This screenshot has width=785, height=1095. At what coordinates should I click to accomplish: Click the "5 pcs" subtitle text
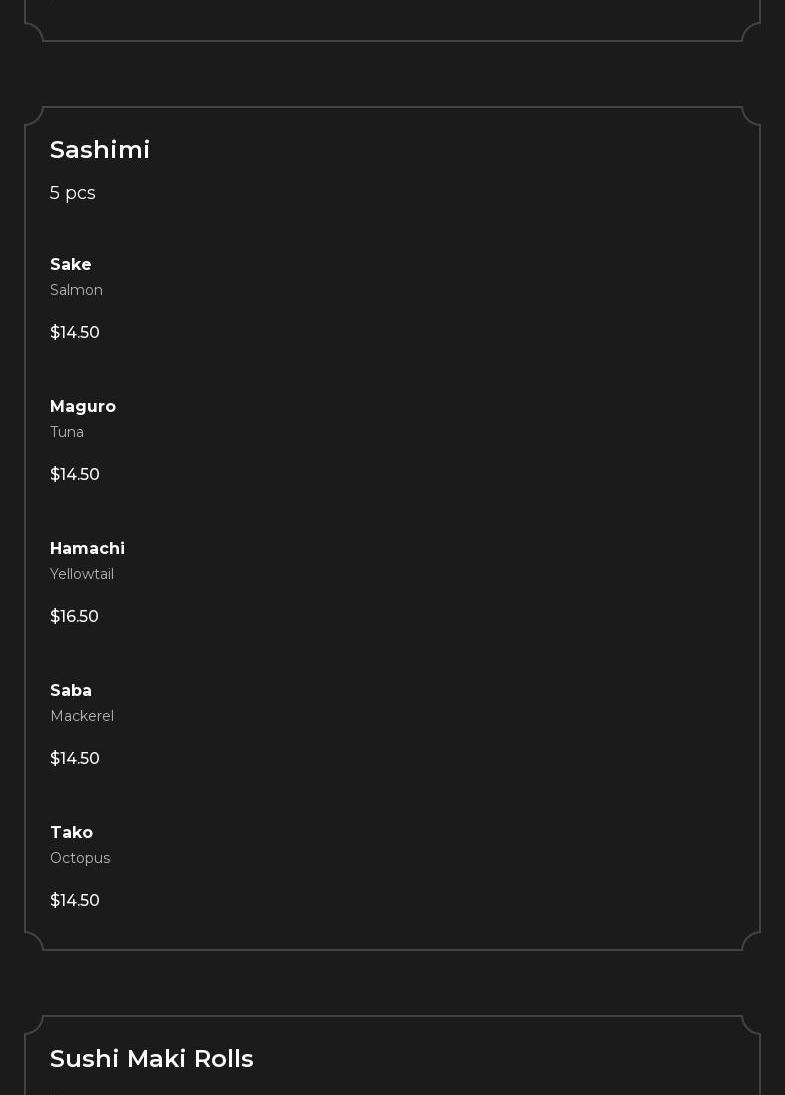73,193
